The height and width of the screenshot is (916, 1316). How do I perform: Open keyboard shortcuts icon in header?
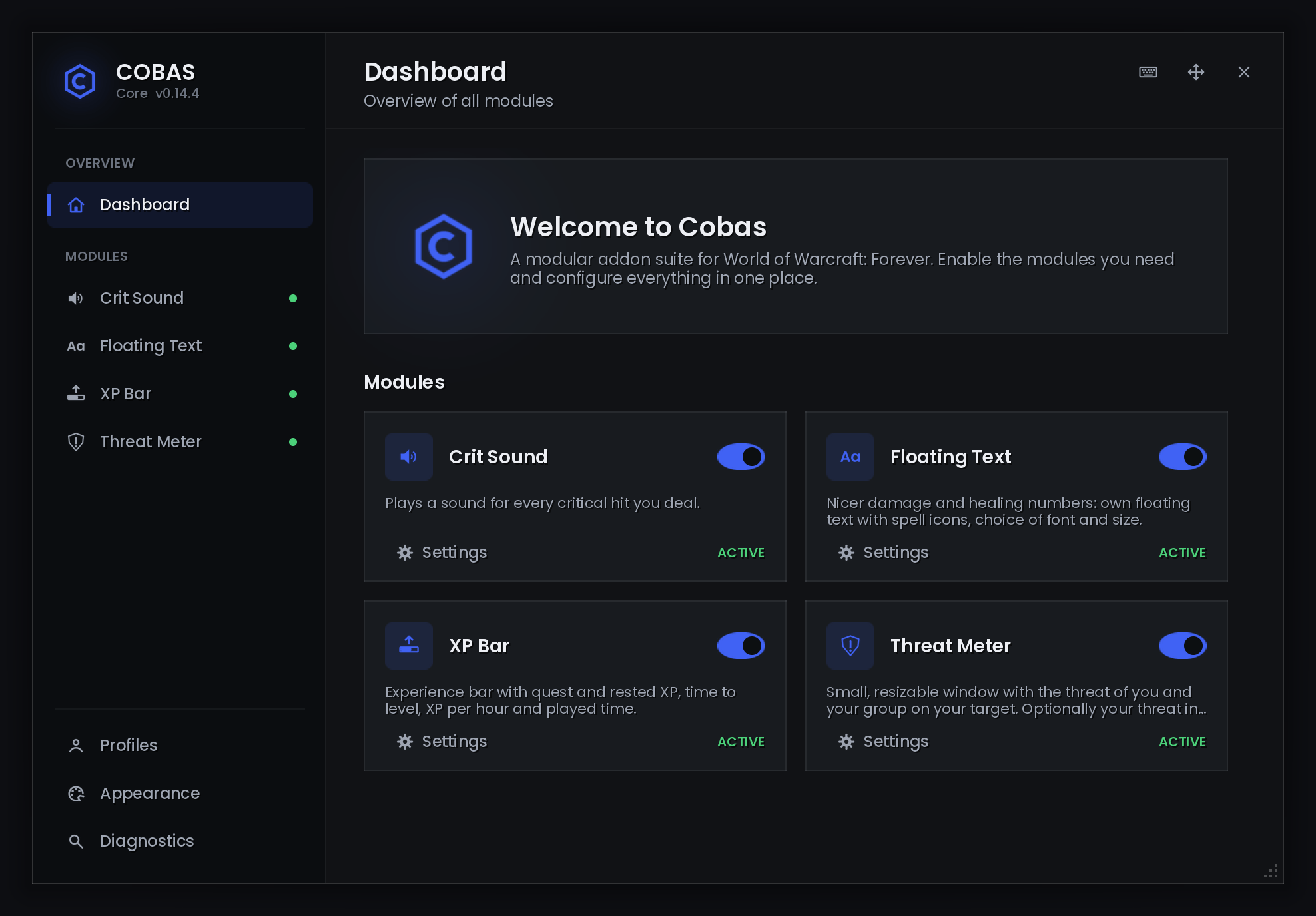tap(1148, 72)
